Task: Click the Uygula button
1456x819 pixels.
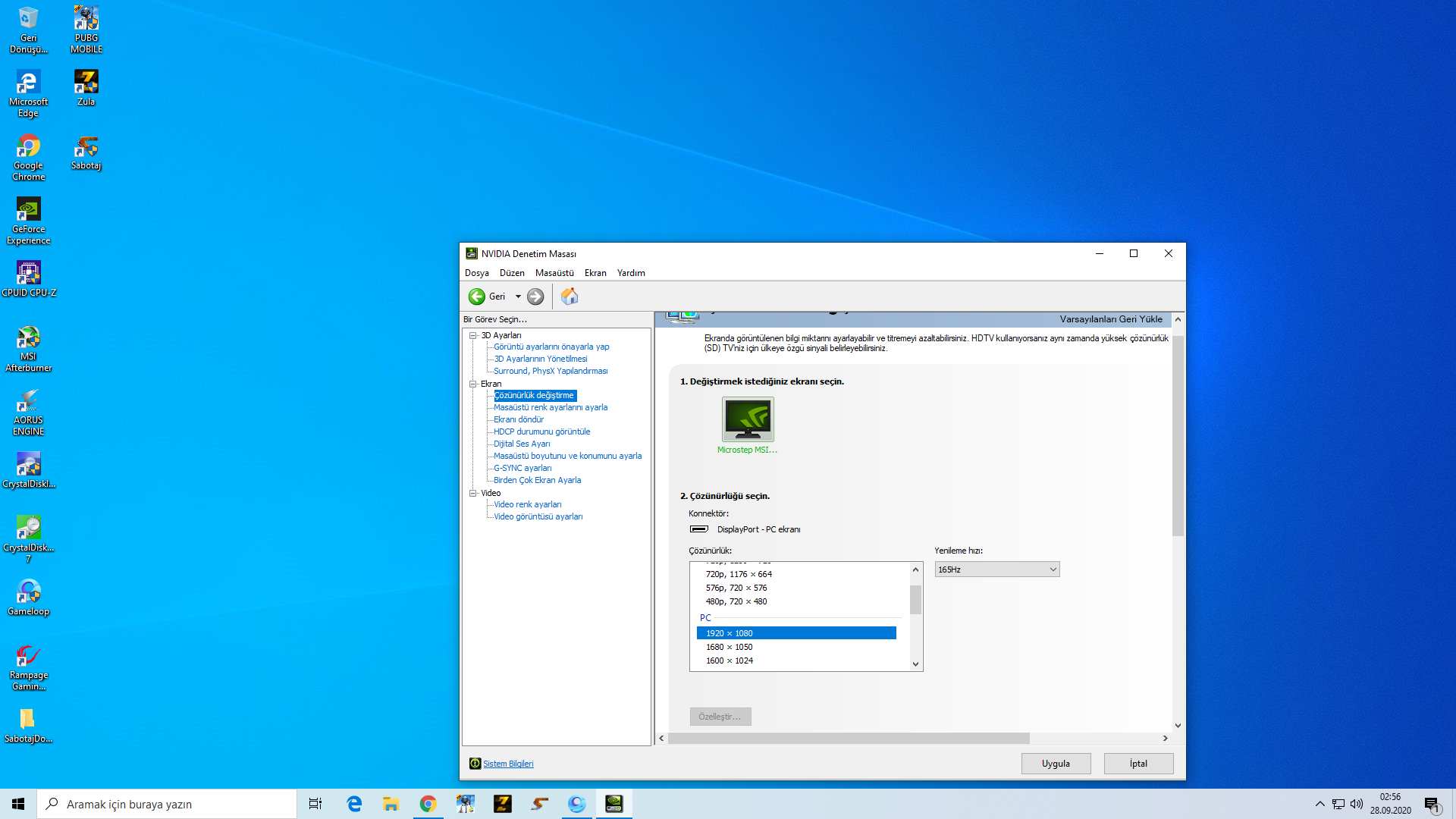Action: (1056, 764)
